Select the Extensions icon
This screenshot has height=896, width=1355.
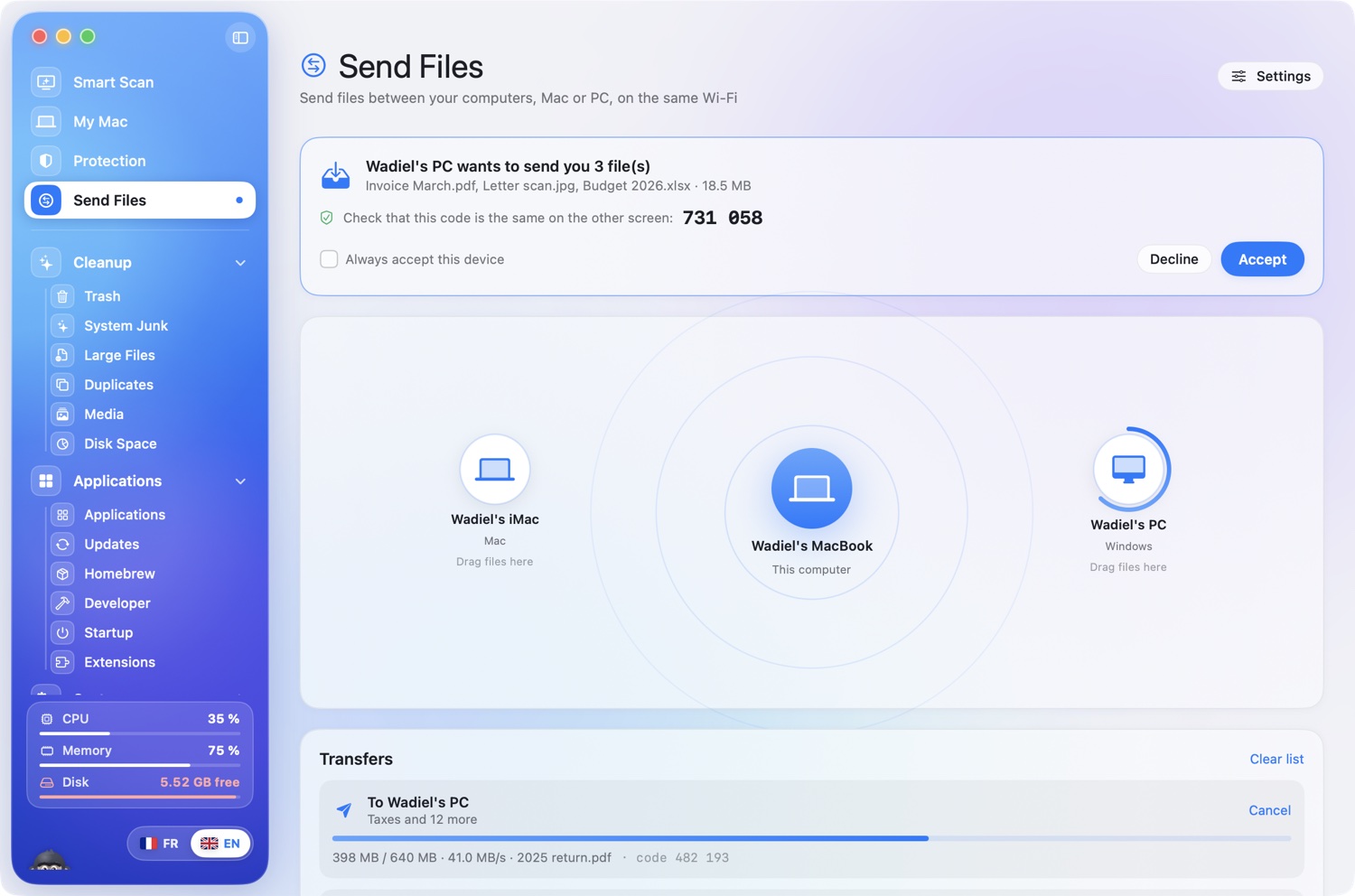pos(62,662)
